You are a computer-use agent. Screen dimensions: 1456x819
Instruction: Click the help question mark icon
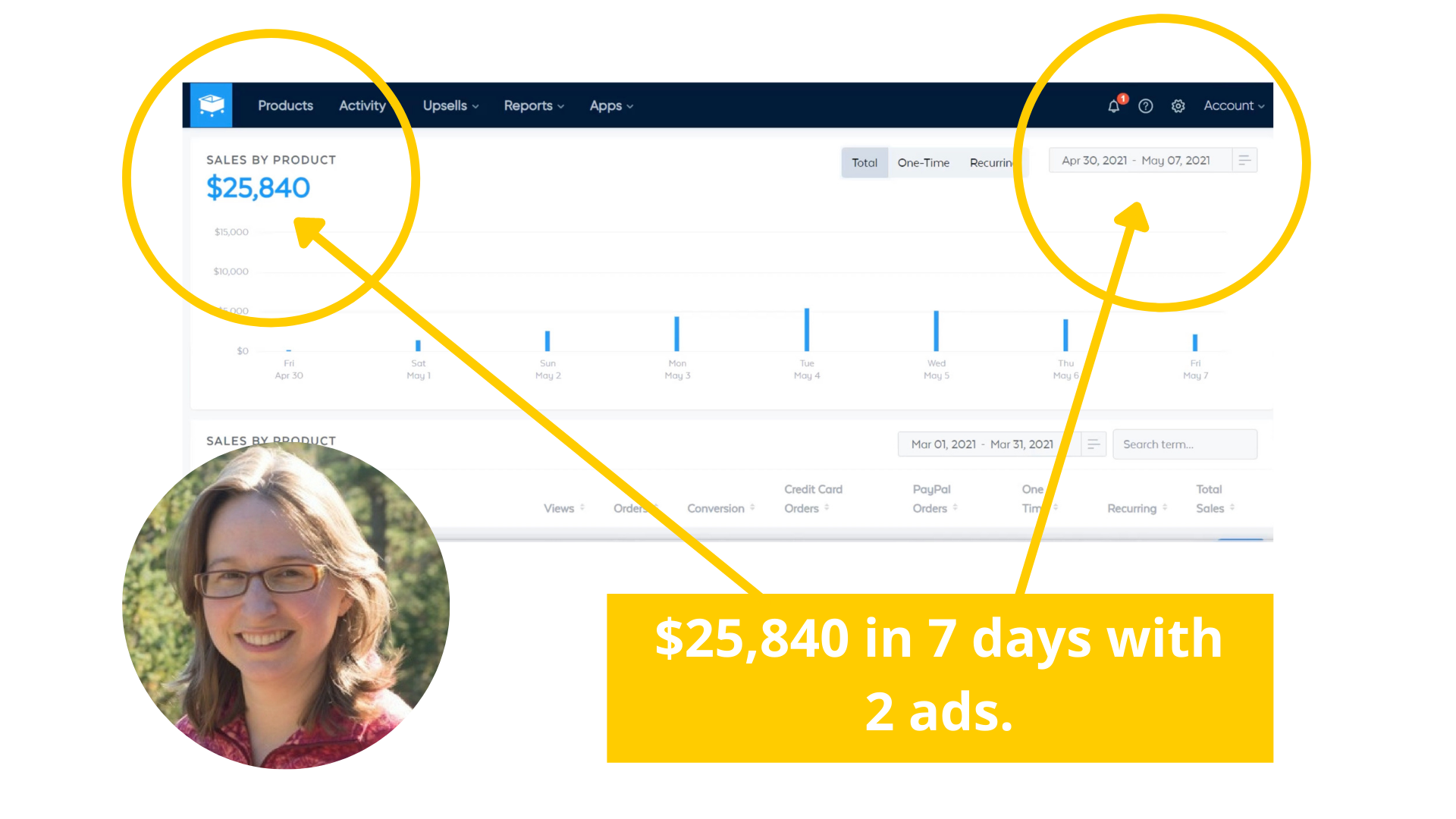(x=1146, y=106)
